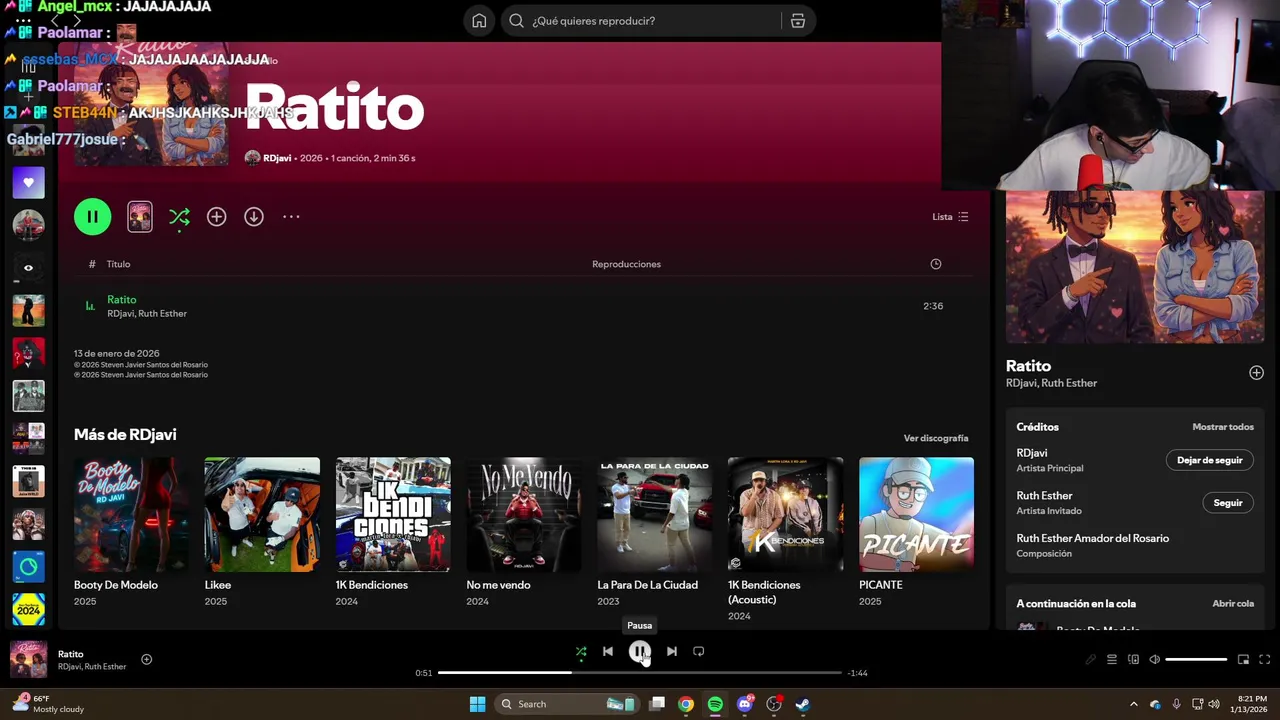Open the miniplayer

pyautogui.click(x=1243, y=660)
